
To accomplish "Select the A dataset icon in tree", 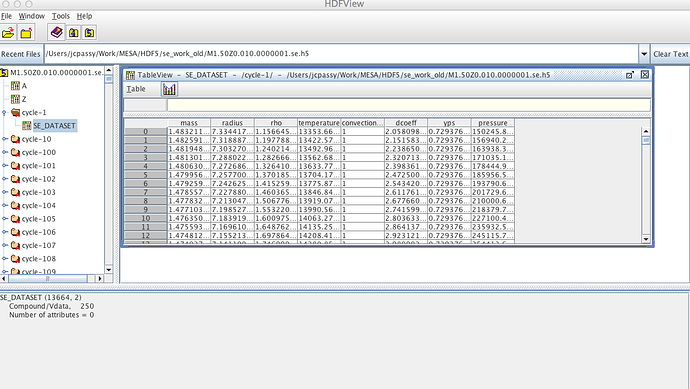I will [x=15, y=86].
